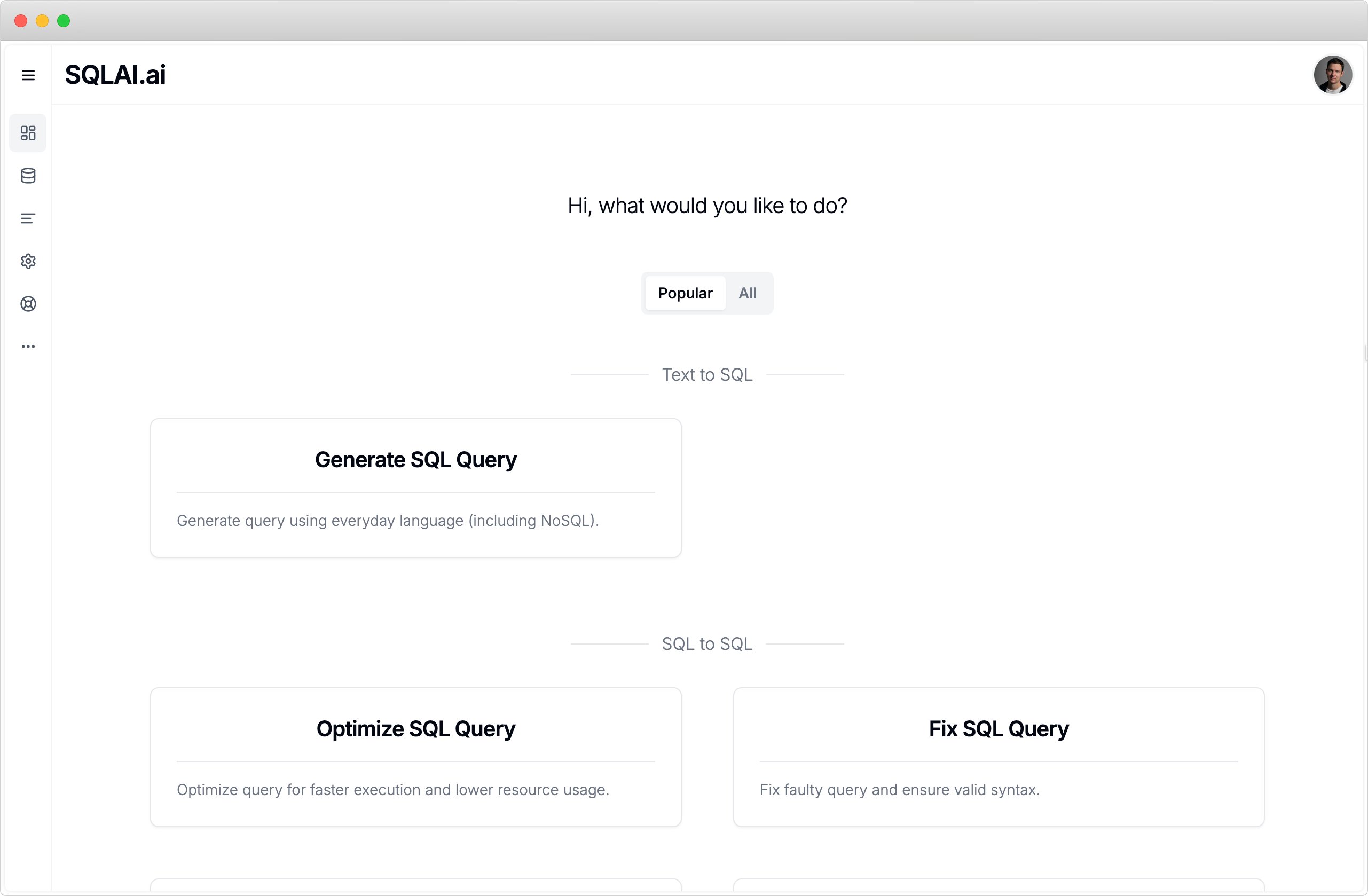Switch to the All filter

click(x=747, y=293)
